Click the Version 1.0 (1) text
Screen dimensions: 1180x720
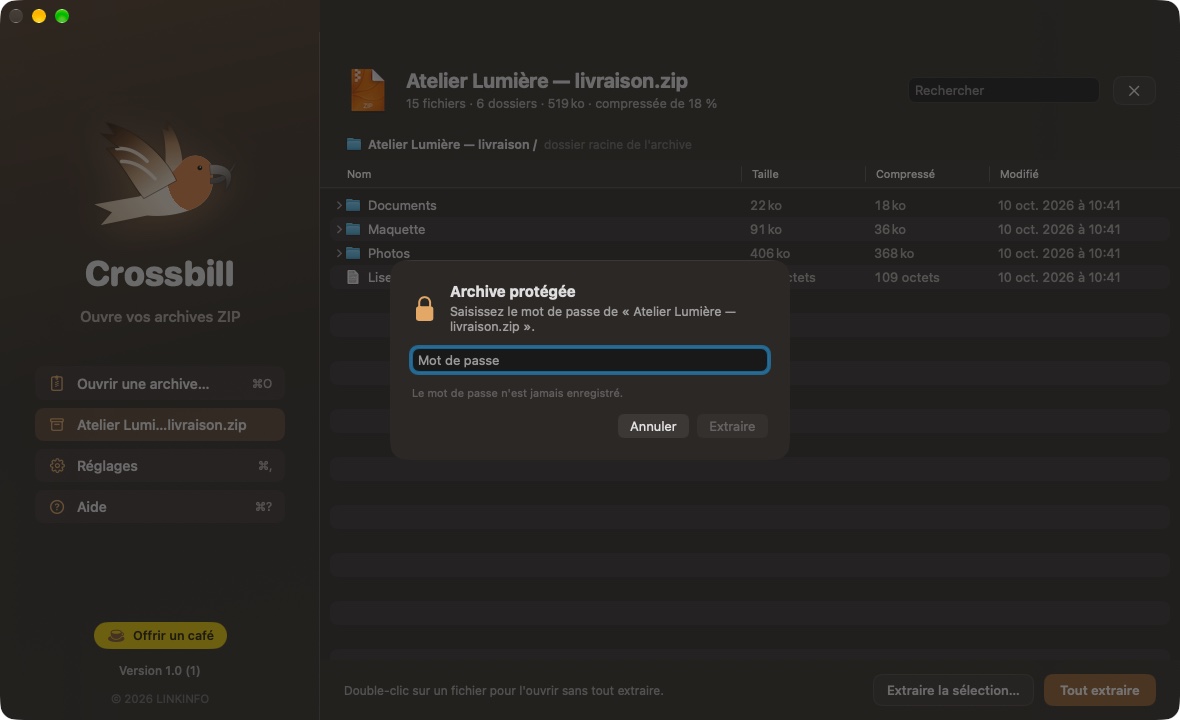tap(160, 670)
